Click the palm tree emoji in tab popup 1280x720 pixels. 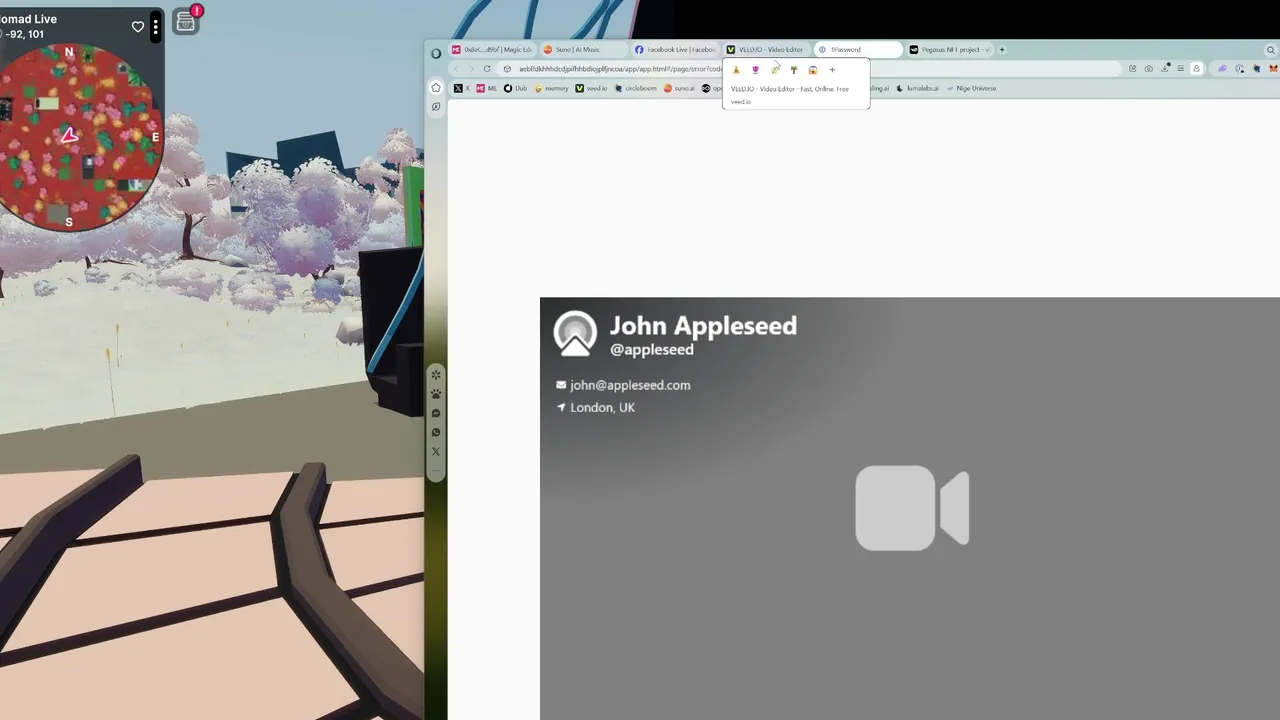click(793, 70)
